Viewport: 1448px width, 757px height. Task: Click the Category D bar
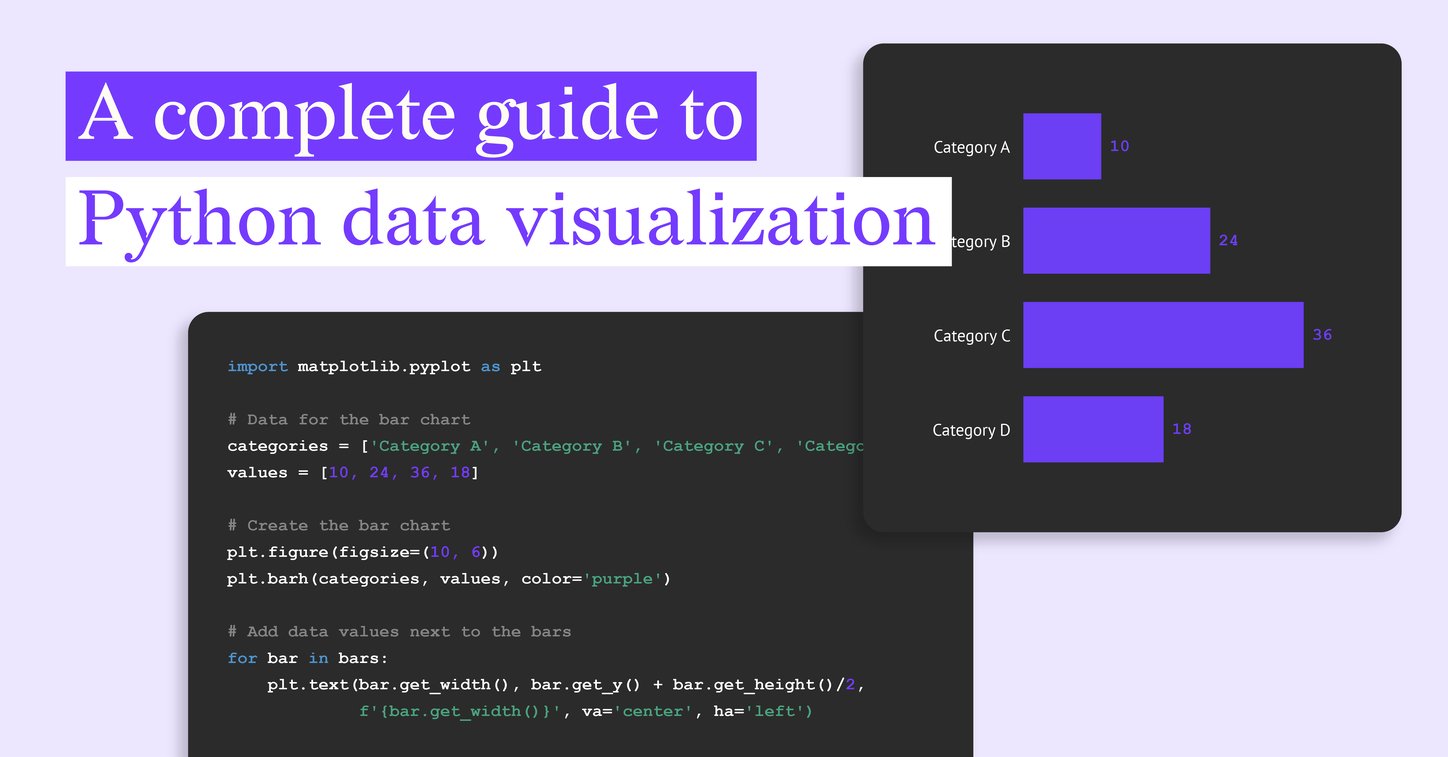coord(1092,429)
